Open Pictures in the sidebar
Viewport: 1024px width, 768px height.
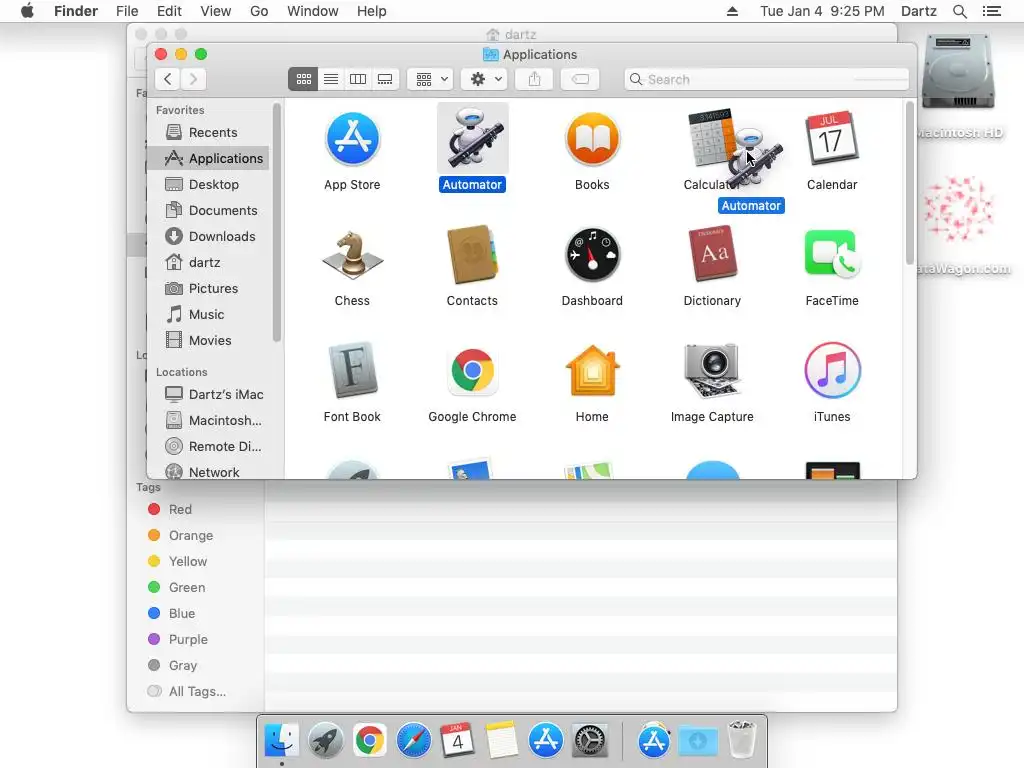208,289
